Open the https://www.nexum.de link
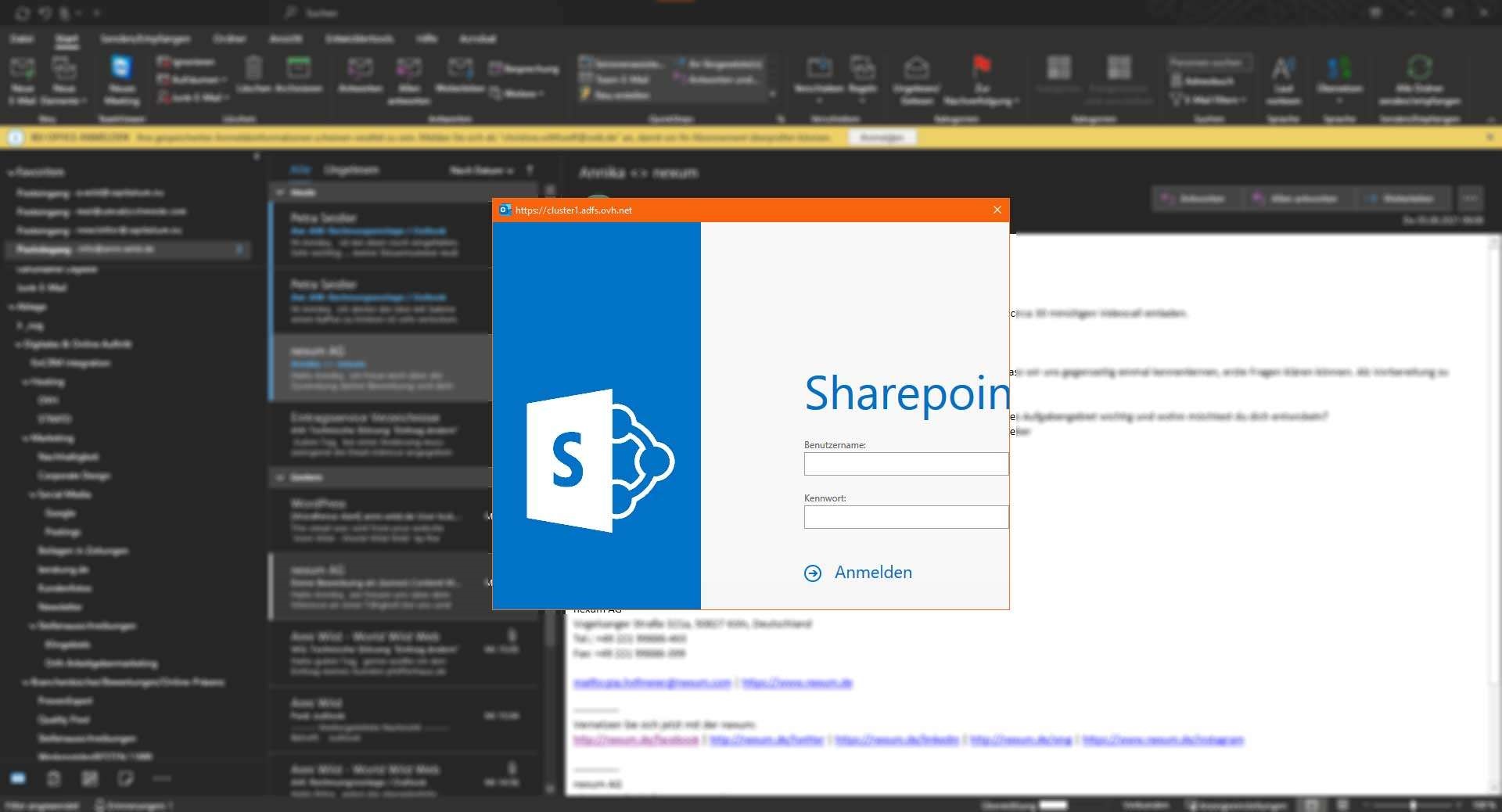 (x=796, y=683)
